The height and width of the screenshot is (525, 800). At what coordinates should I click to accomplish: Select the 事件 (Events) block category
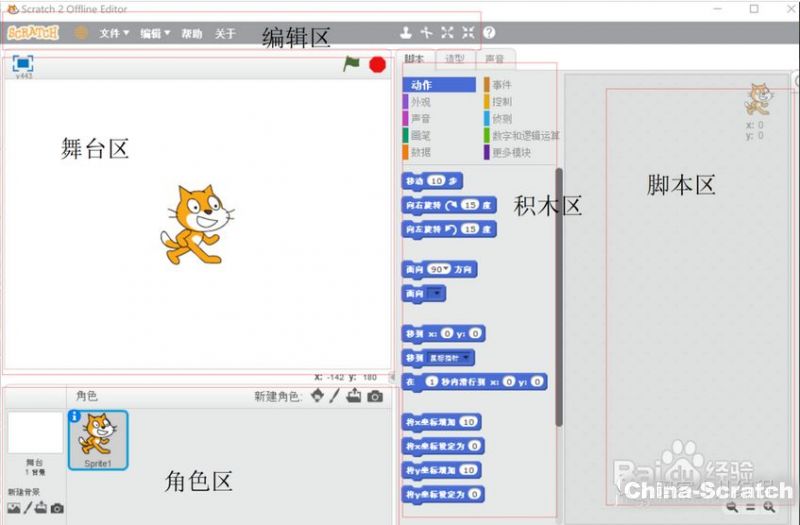[501, 85]
